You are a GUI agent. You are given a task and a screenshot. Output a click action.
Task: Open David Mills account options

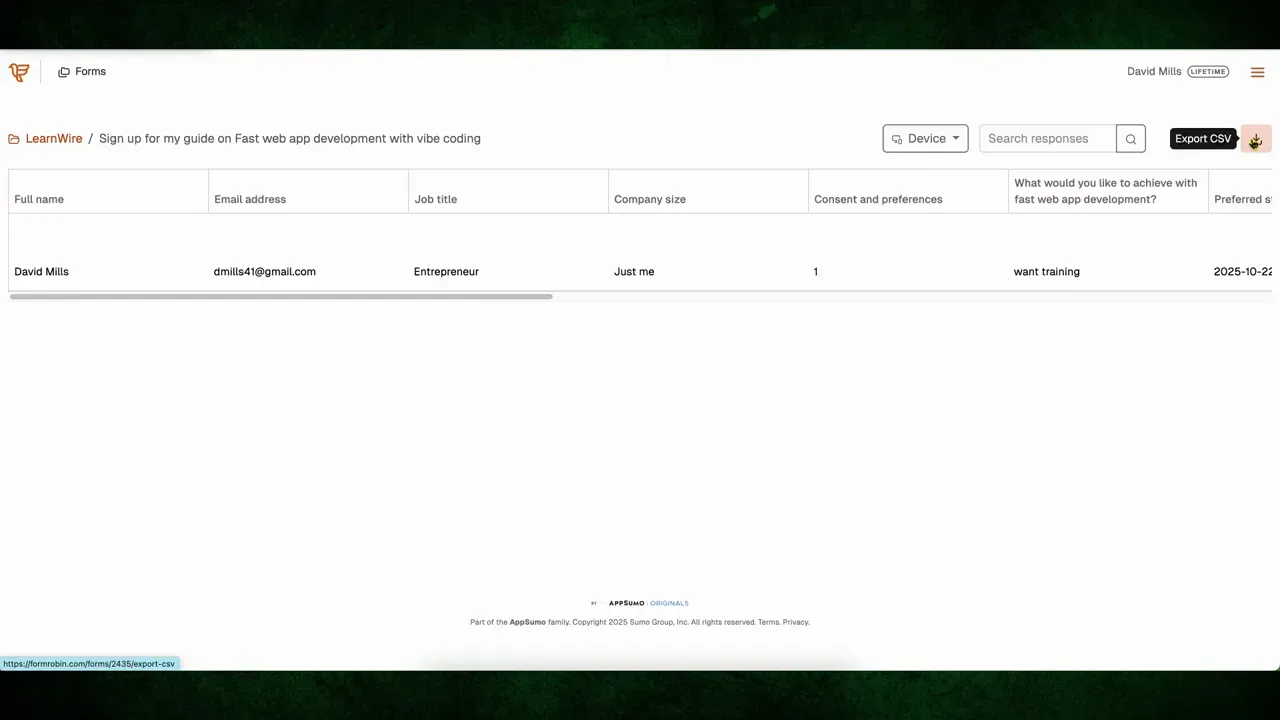[1154, 71]
